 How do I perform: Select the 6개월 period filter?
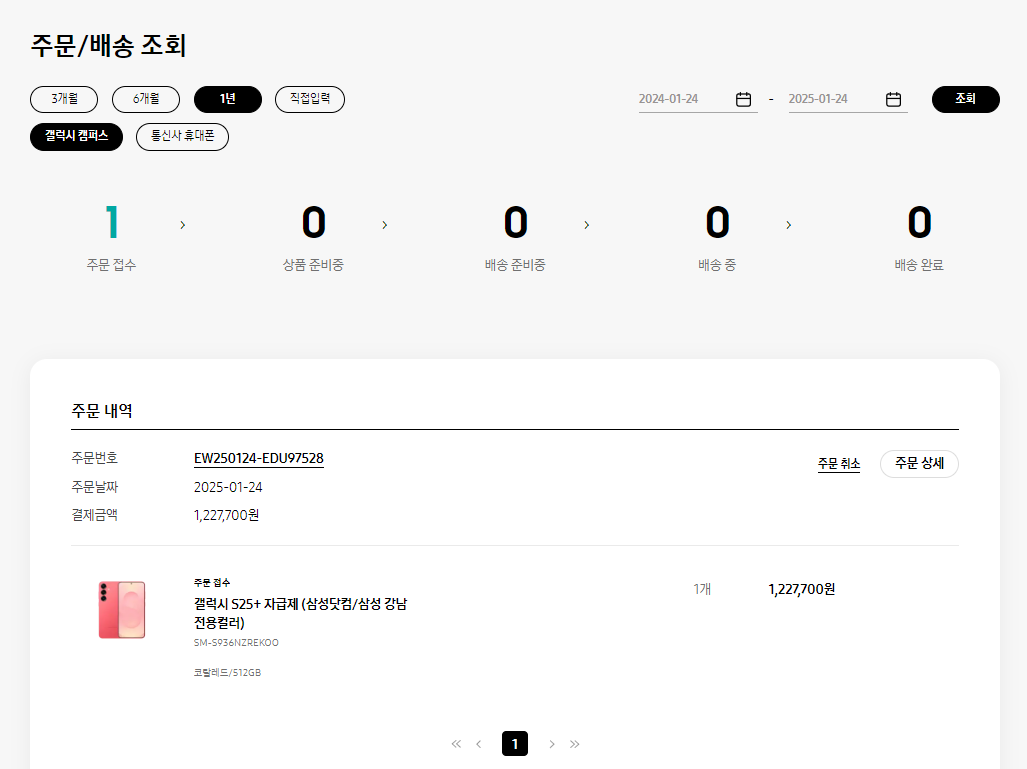point(146,99)
